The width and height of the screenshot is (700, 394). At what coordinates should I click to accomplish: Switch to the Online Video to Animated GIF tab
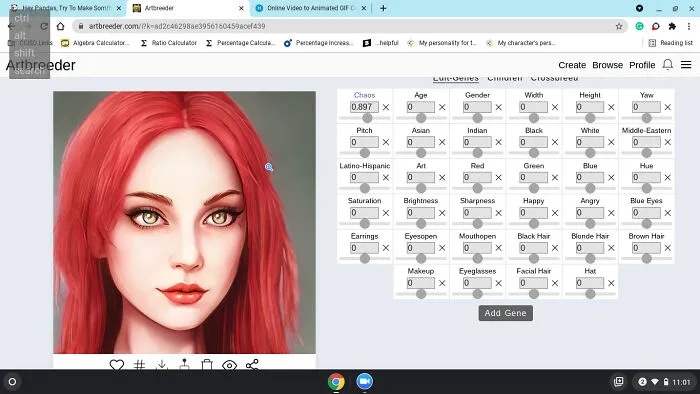[310, 8]
